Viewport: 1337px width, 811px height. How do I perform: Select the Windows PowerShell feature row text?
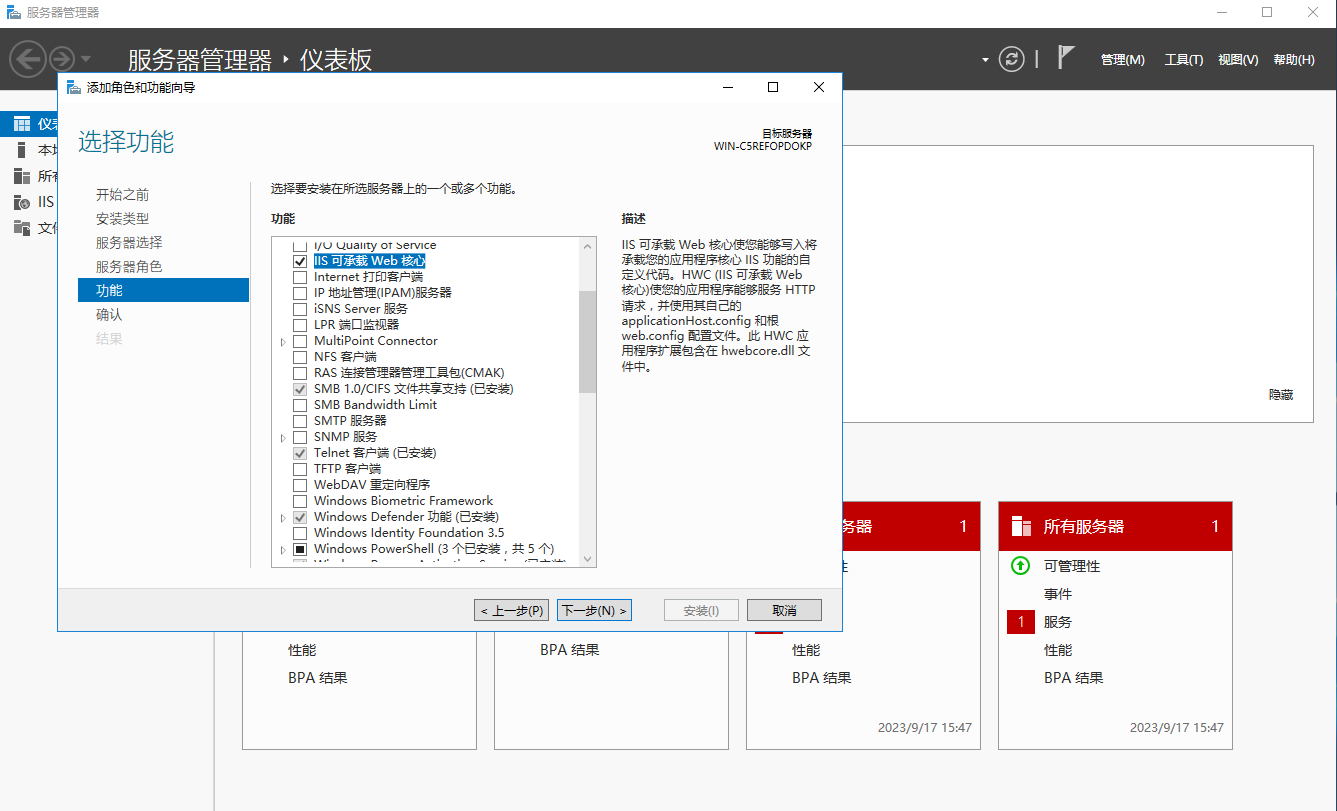pos(434,549)
